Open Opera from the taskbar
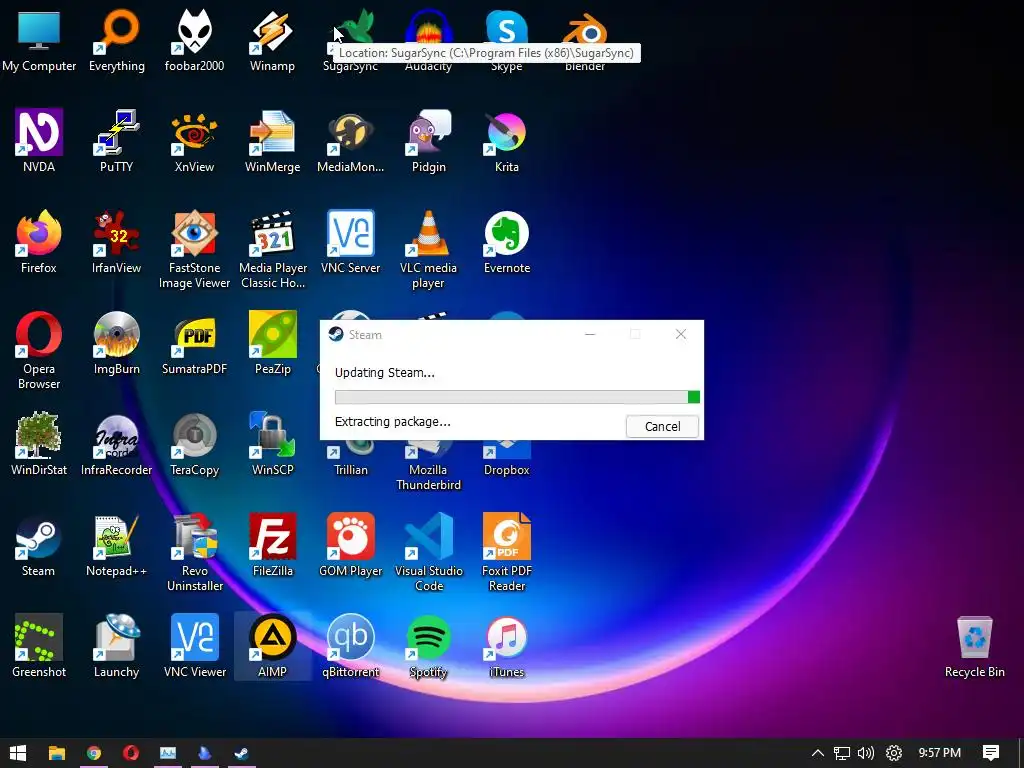The width and height of the screenshot is (1024, 768). click(131, 753)
